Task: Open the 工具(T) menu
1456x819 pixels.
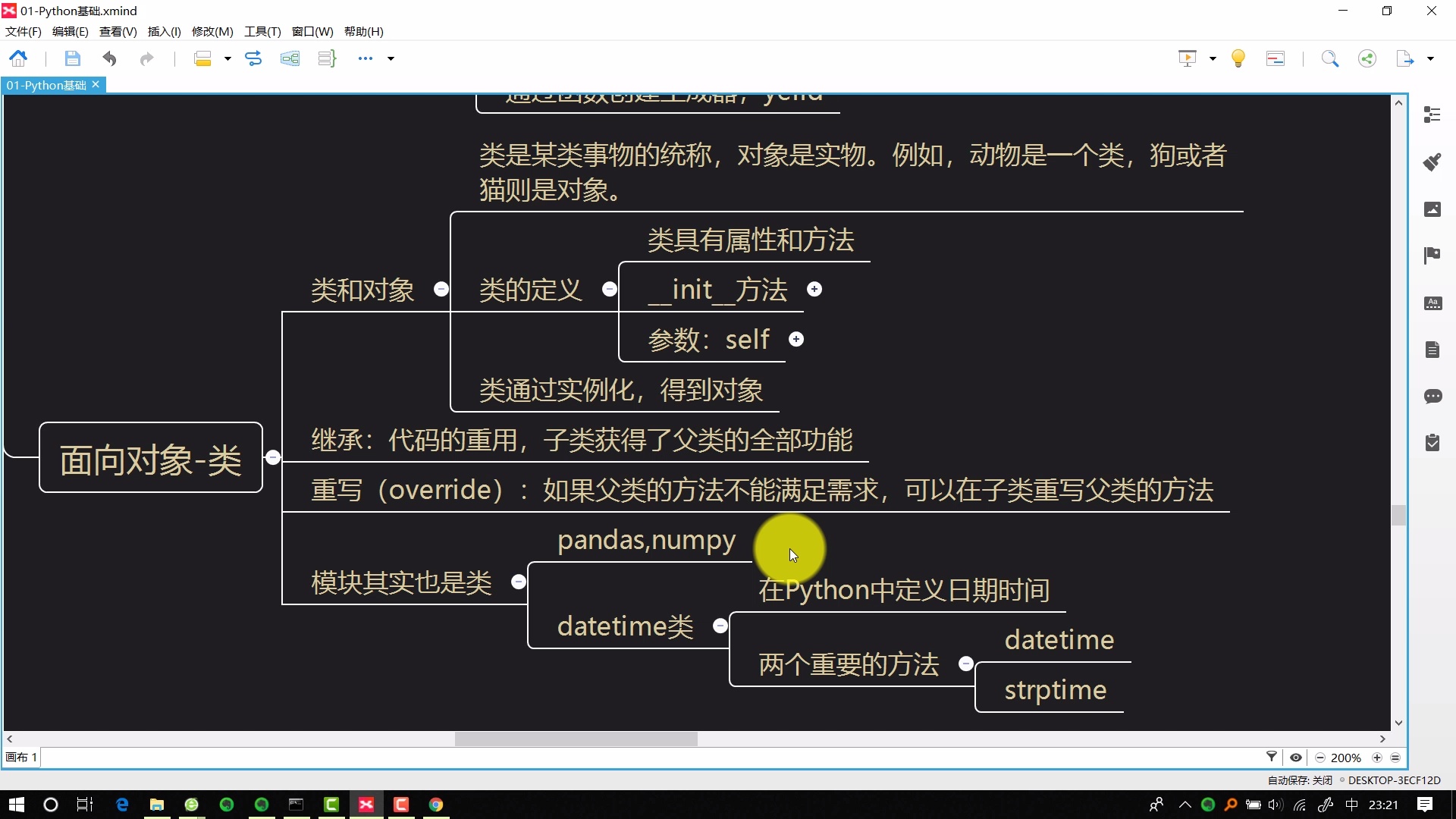Action: [262, 31]
